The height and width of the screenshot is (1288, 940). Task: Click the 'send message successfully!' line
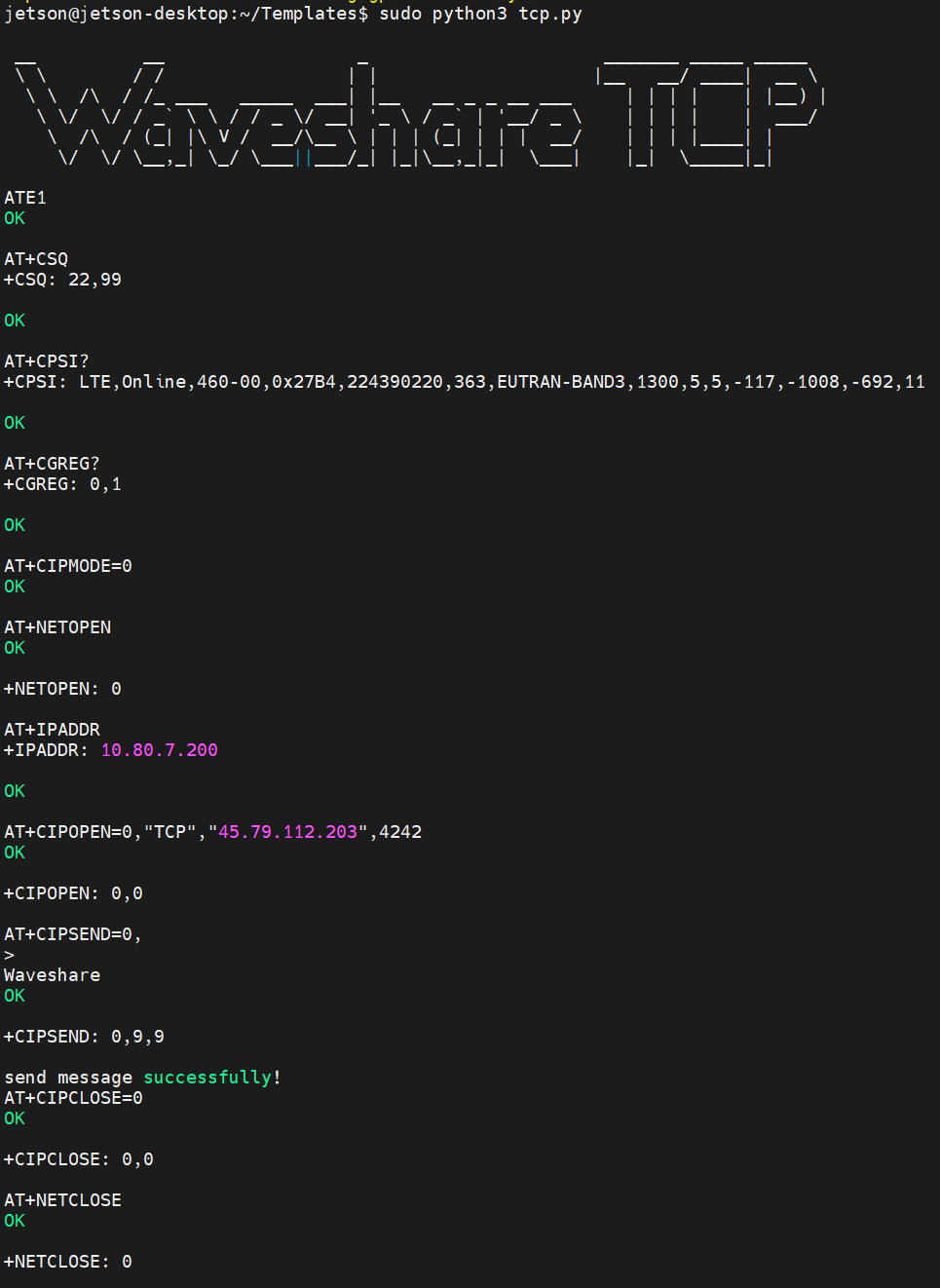143,1078
